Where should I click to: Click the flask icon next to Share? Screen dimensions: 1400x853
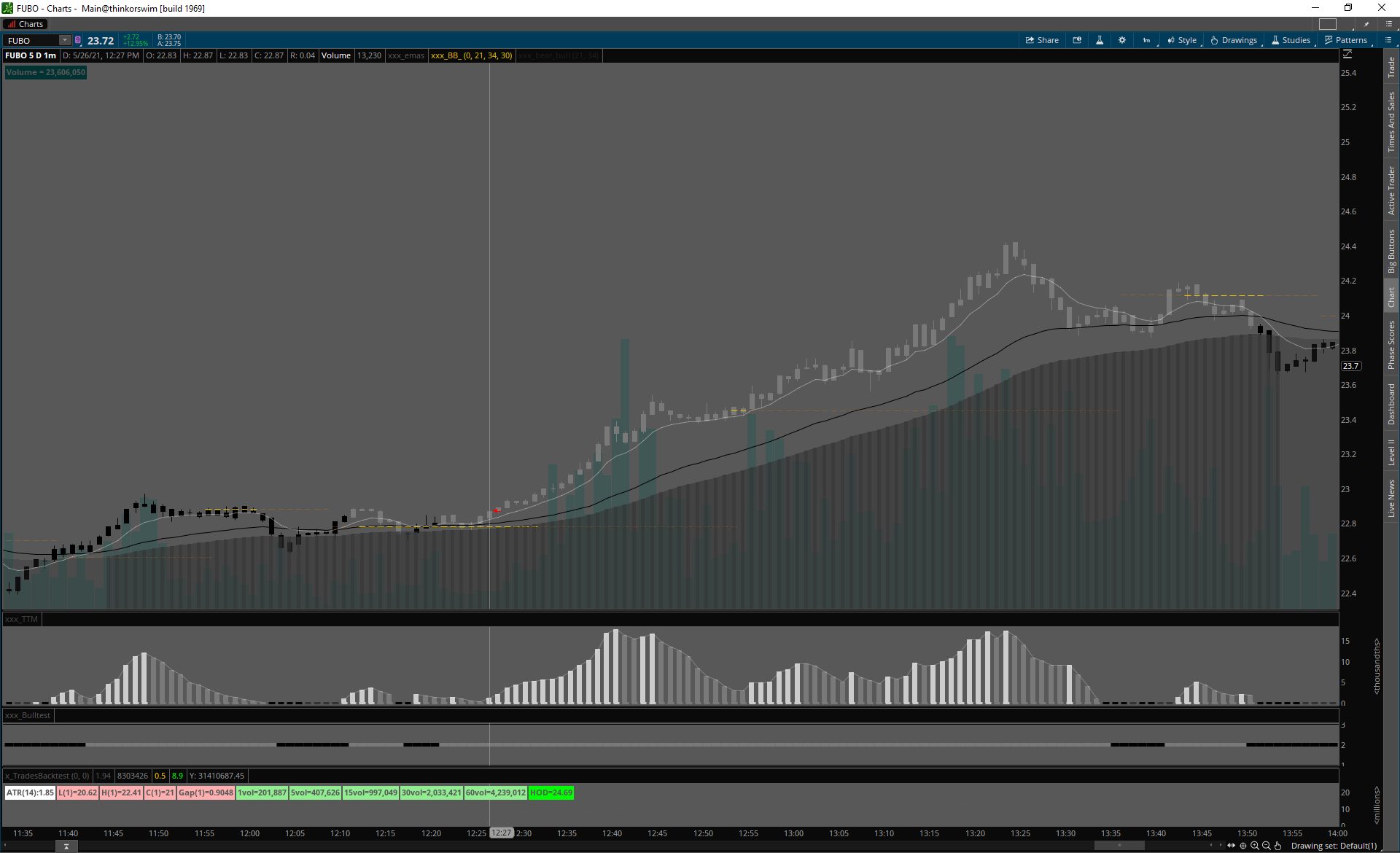[x=1100, y=40]
